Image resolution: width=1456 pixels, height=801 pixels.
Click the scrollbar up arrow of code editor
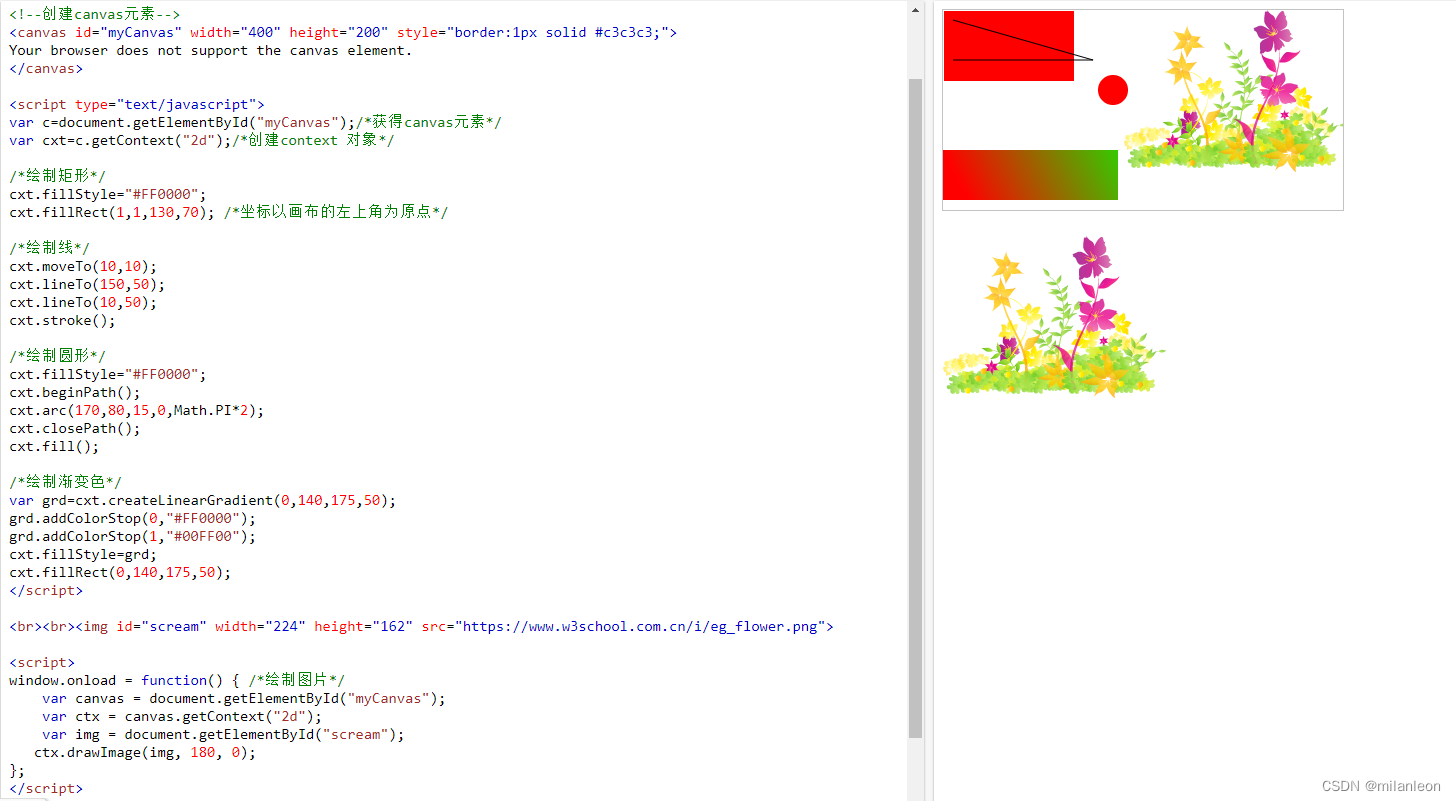915,10
